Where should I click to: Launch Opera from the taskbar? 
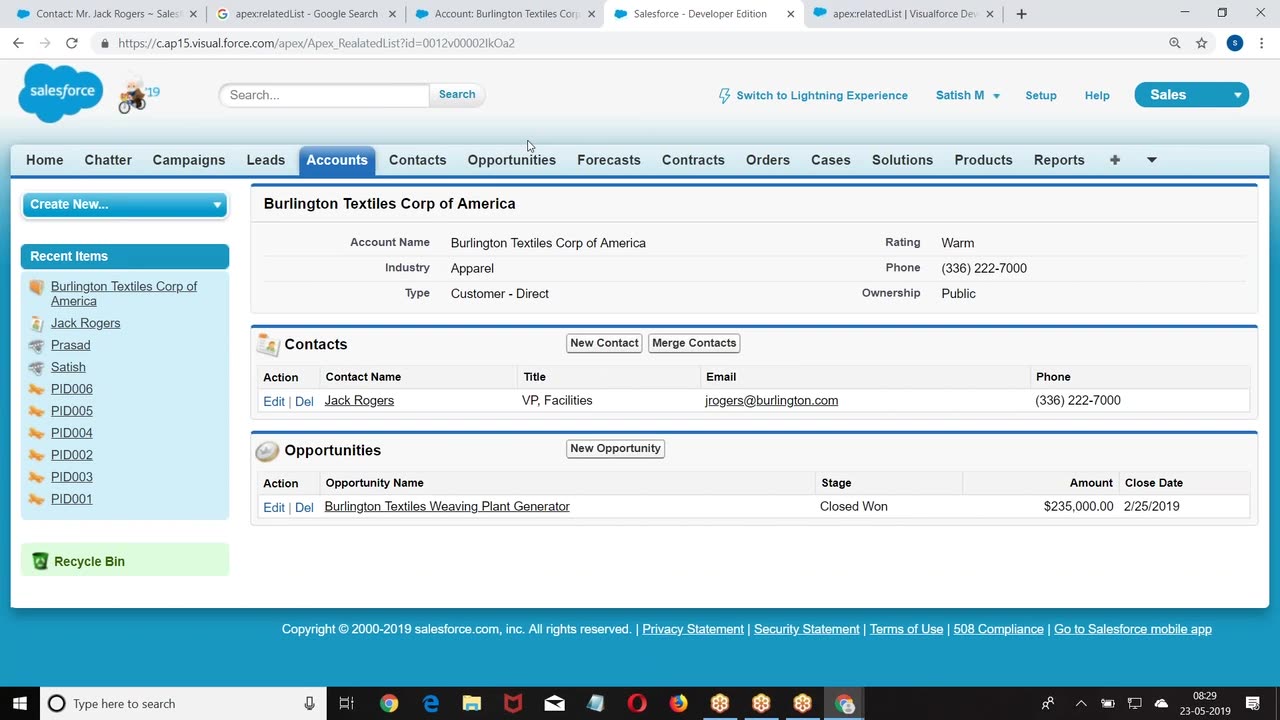click(x=637, y=703)
